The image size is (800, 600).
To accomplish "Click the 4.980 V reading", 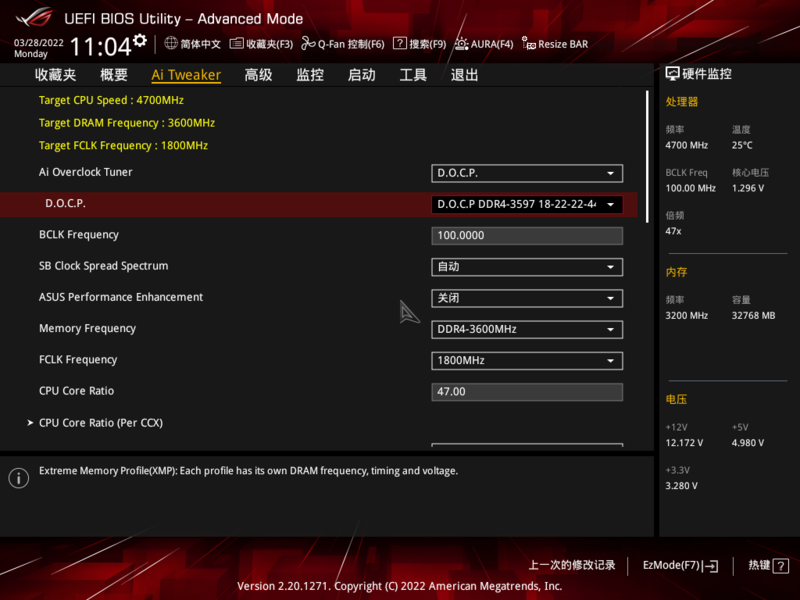I will [748, 443].
